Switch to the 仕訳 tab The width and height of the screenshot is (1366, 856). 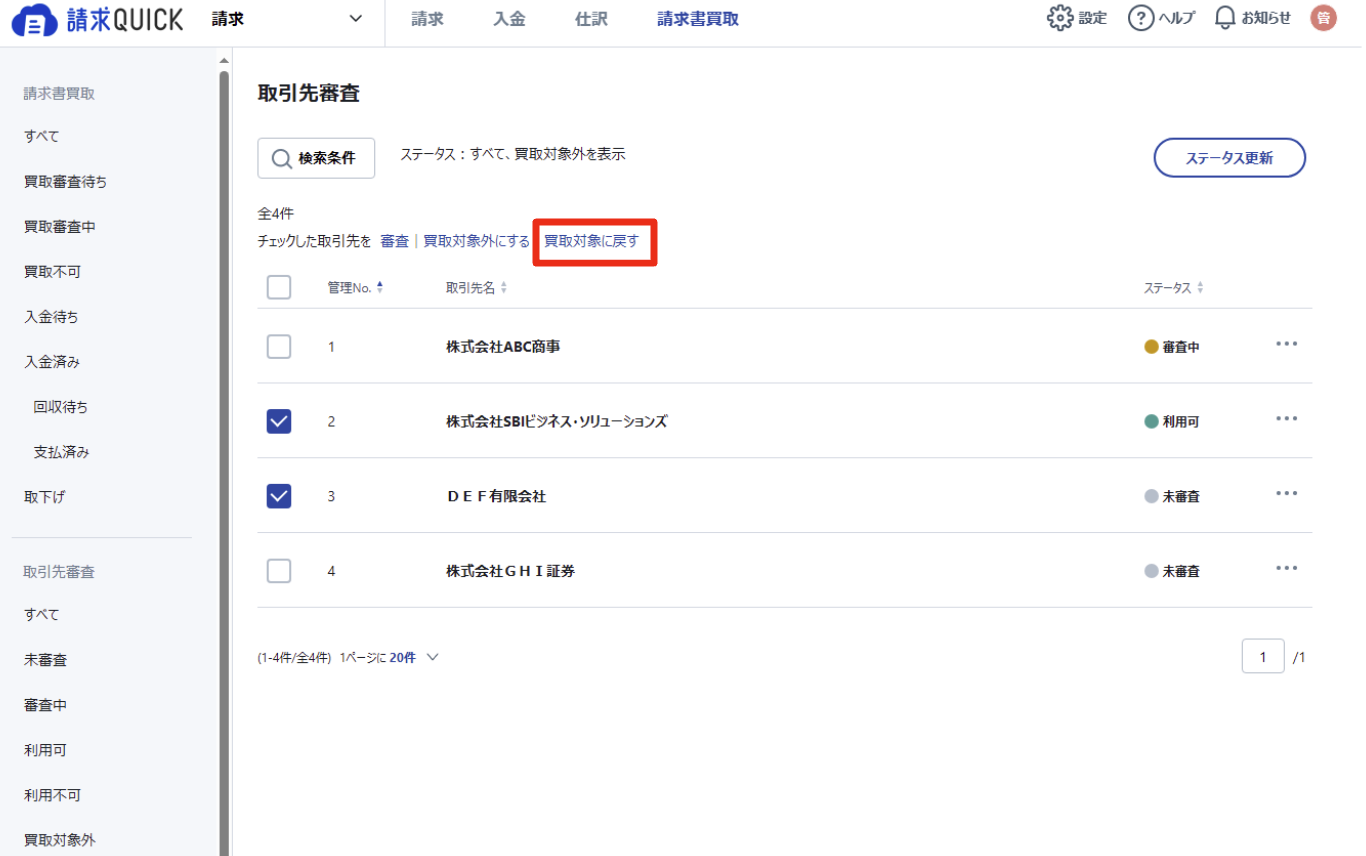(x=591, y=19)
